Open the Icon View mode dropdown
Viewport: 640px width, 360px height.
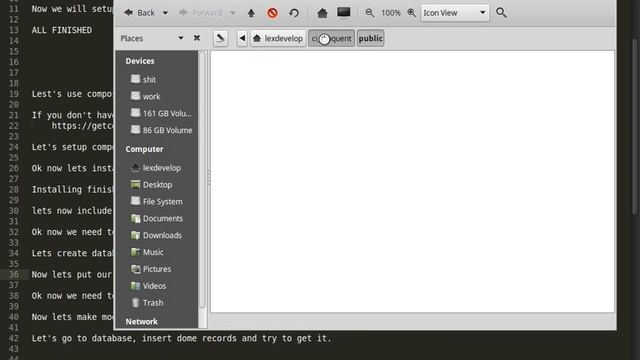click(x=455, y=13)
